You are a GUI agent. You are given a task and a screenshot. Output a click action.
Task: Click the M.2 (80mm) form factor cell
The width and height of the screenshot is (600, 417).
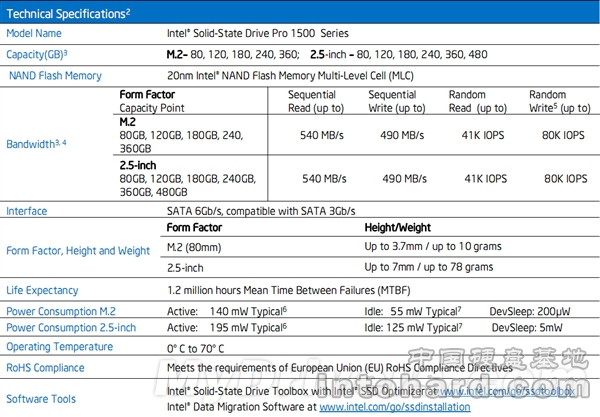click(194, 248)
